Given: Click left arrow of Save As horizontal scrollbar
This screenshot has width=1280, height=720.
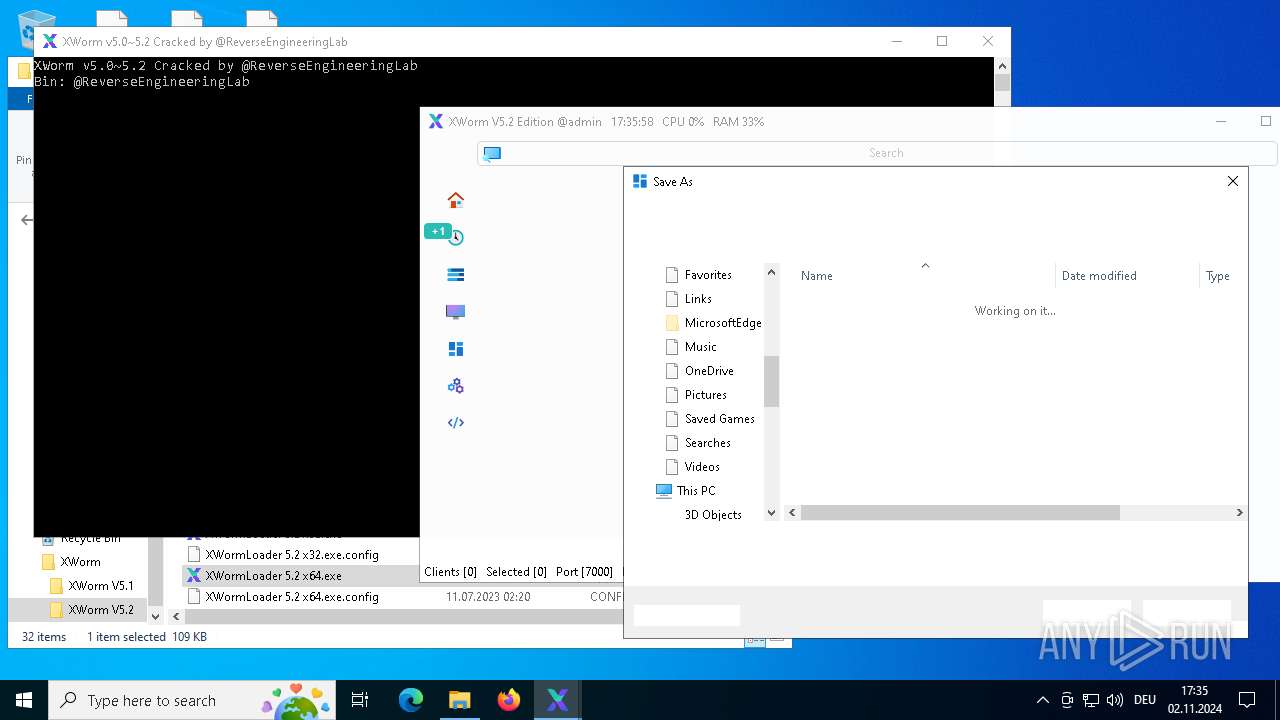Looking at the screenshot, I should [792, 512].
